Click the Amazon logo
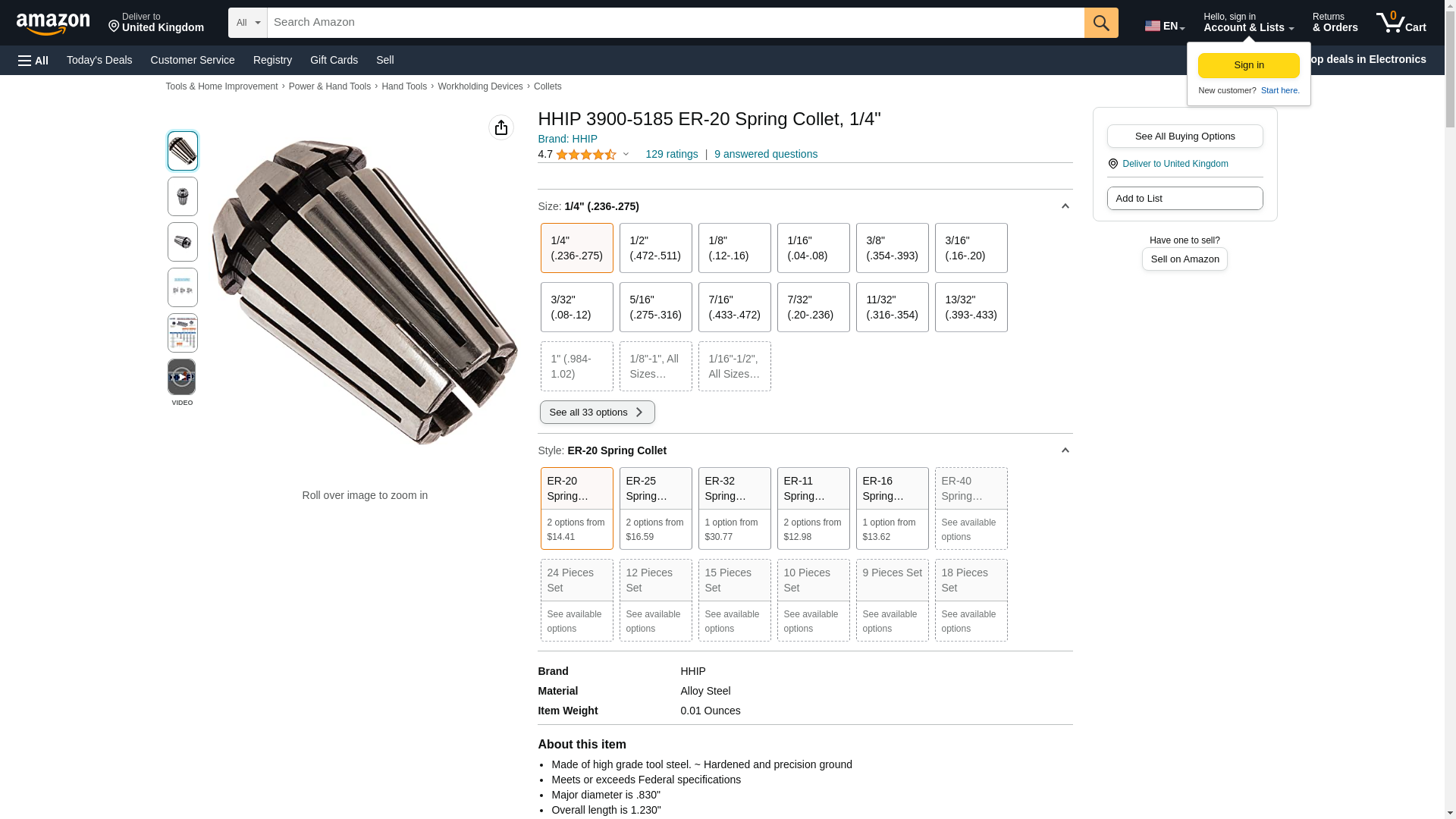This screenshot has height=819, width=1456. click(53, 24)
